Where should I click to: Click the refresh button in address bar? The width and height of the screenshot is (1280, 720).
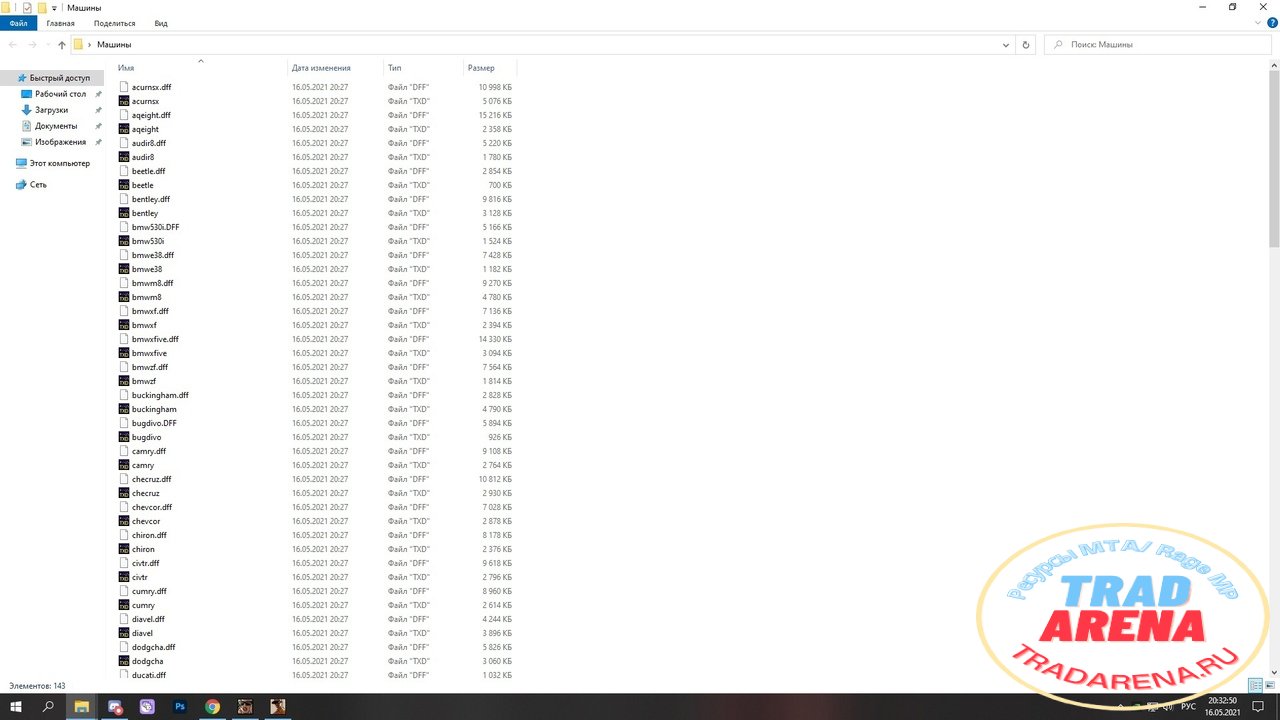pyautogui.click(x=1025, y=45)
